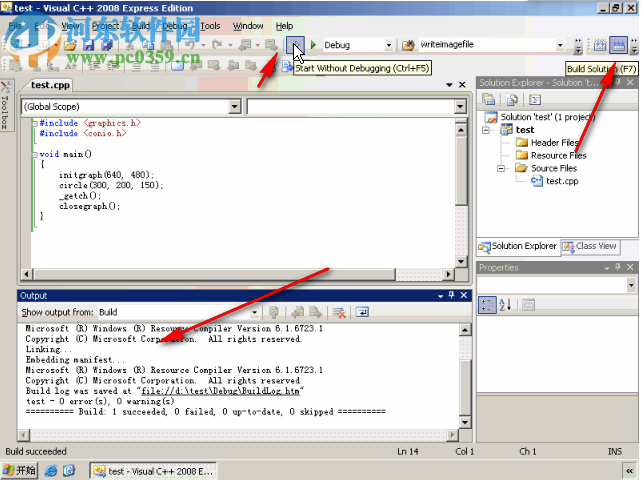Open the Properties object selector dropdown
641x480 pixels.
click(632, 285)
